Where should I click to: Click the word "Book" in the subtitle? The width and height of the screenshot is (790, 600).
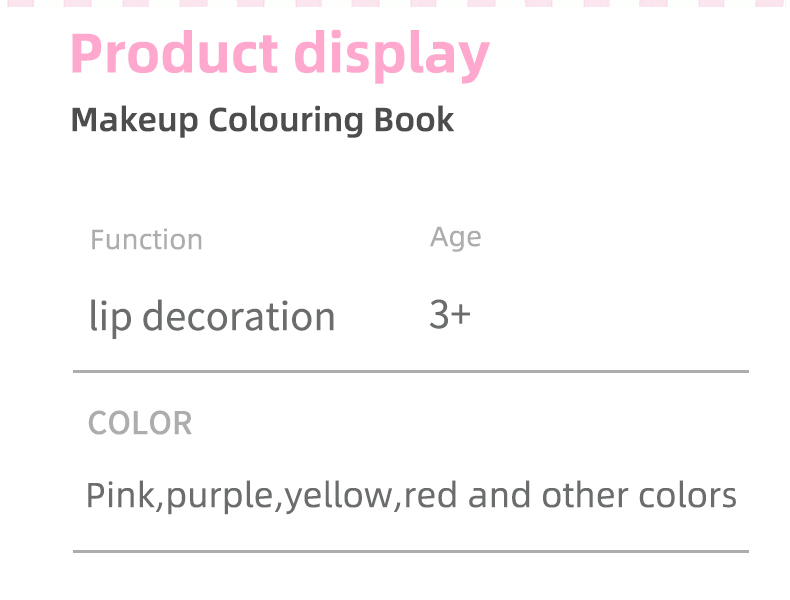[x=414, y=121]
